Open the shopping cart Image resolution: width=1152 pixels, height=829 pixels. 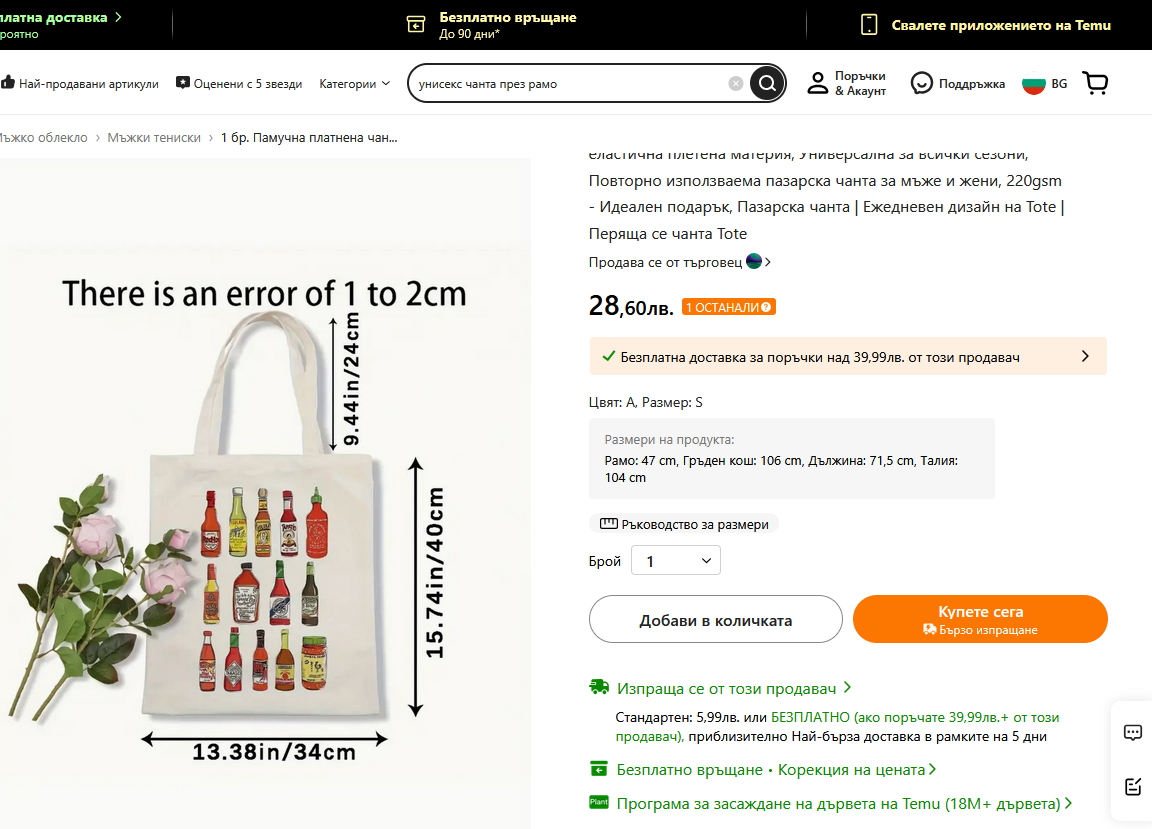point(1096,84)
